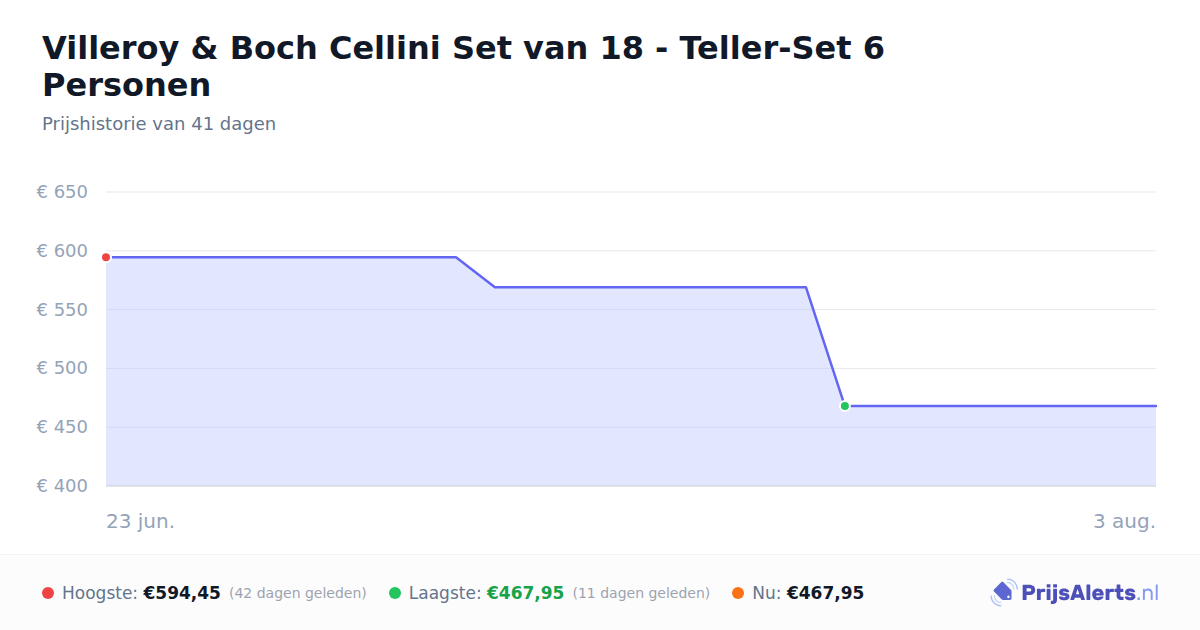Click the orange Nu legend dot
Image resolution: width=1200 pixels, height=630 pixels.
(x=738, y=593)
